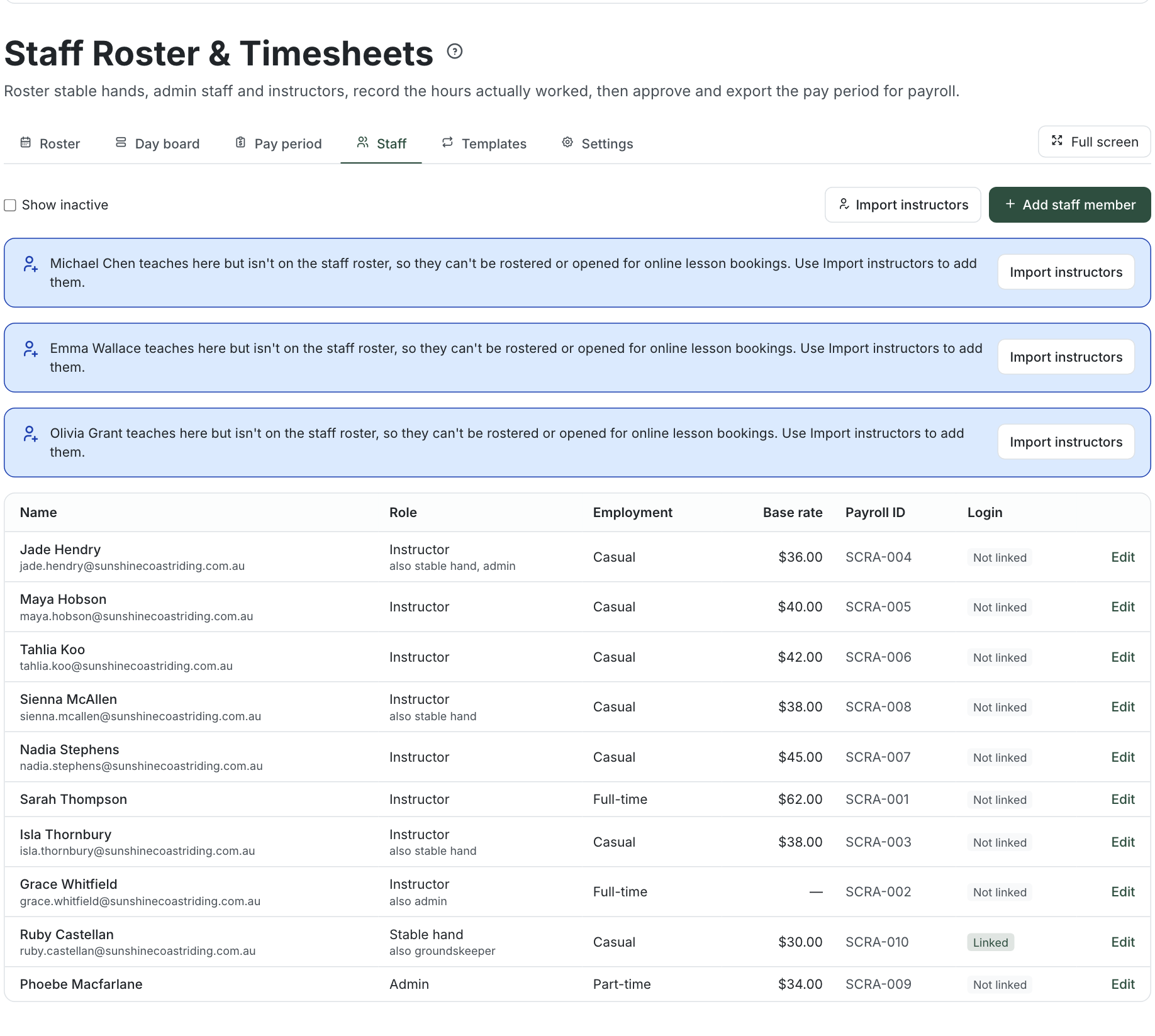Click the Employment column header
The height and width of the screenshot is (1036, 1155).
pos(633,513)
